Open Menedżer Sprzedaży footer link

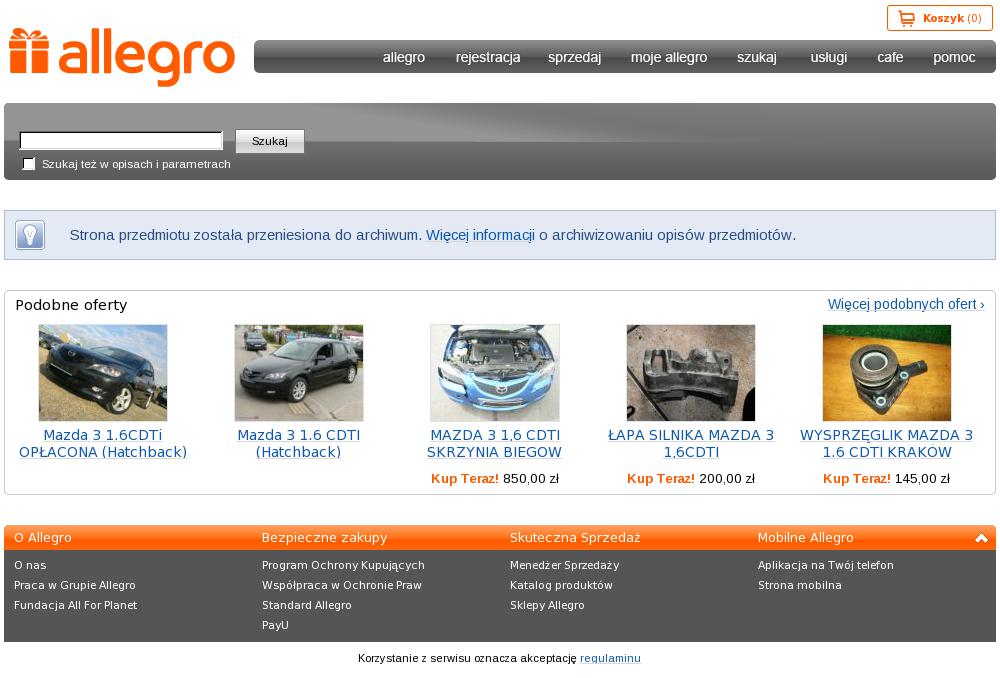pyautogui.click(x=564, y=565)
